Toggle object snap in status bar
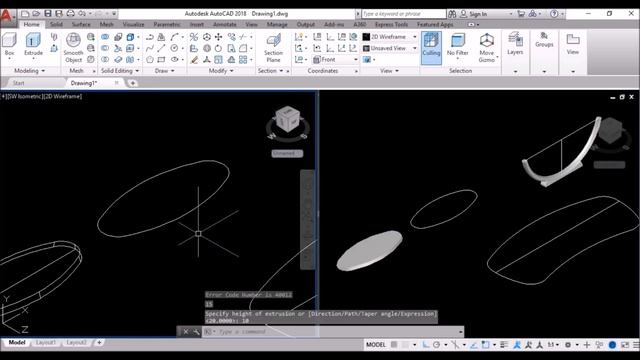Screen dimensions: 640x360 (x=485, y=344)
